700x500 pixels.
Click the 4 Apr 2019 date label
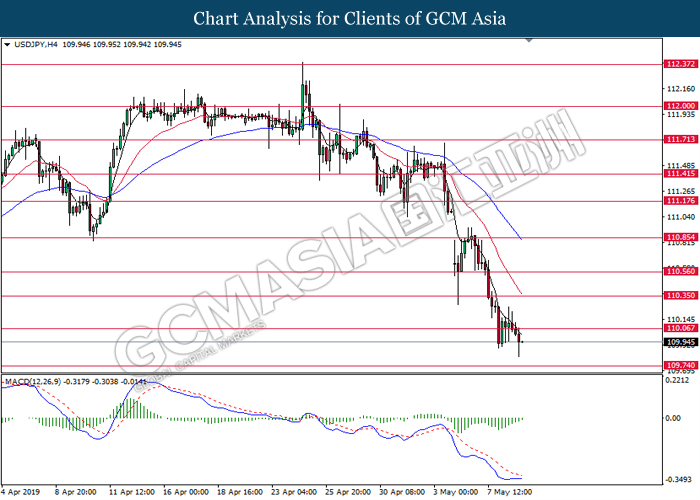point(21,492)
